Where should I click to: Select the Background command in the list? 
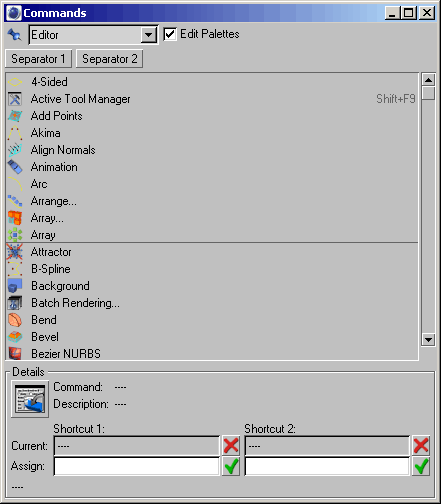click(x=212, y=286)
